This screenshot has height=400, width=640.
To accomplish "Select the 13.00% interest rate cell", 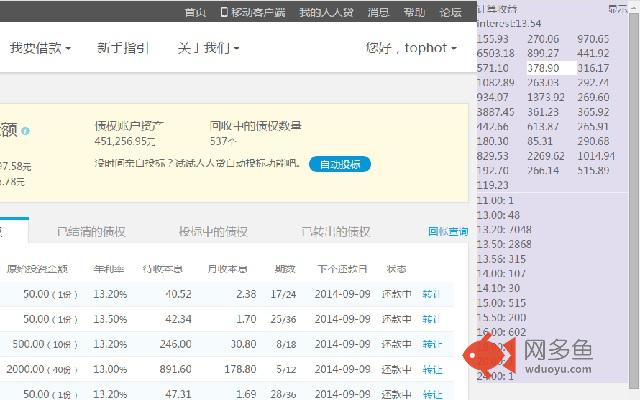I will click(110, 369).
